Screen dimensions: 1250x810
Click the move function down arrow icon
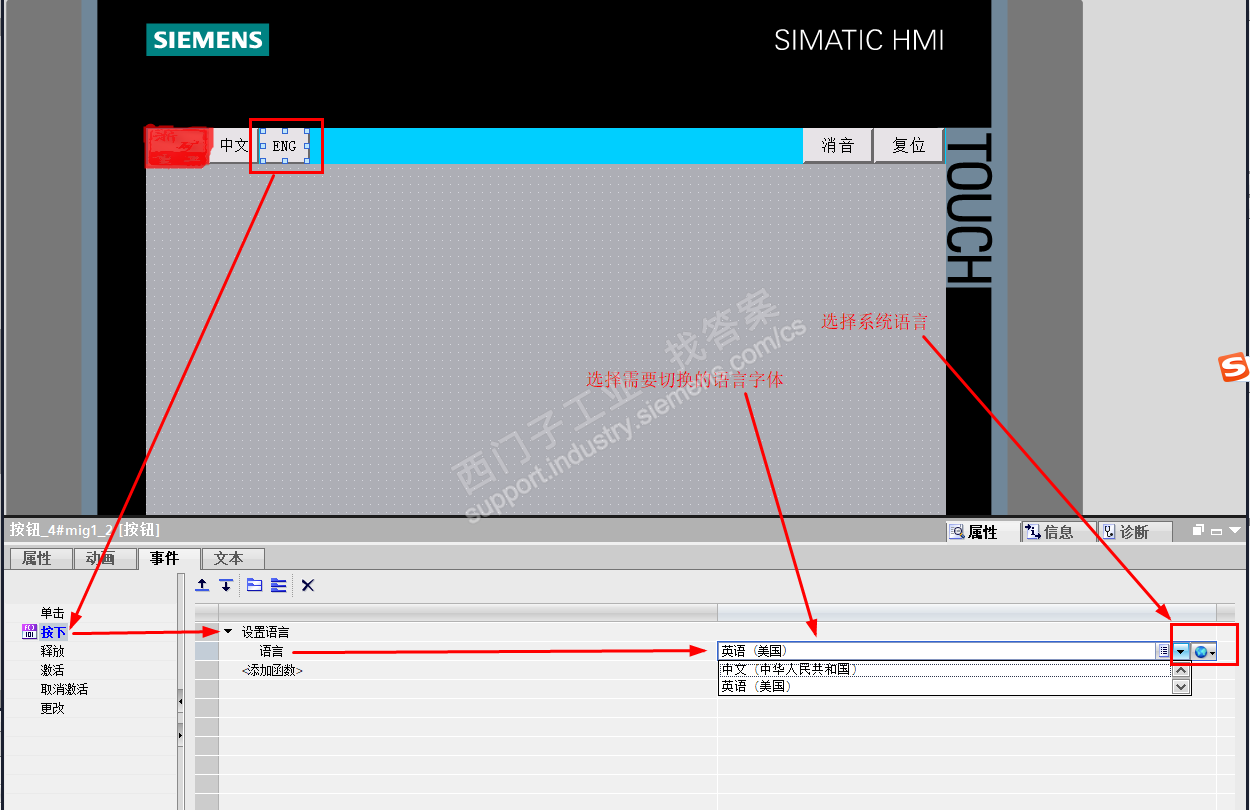click(x=226, y=585)
